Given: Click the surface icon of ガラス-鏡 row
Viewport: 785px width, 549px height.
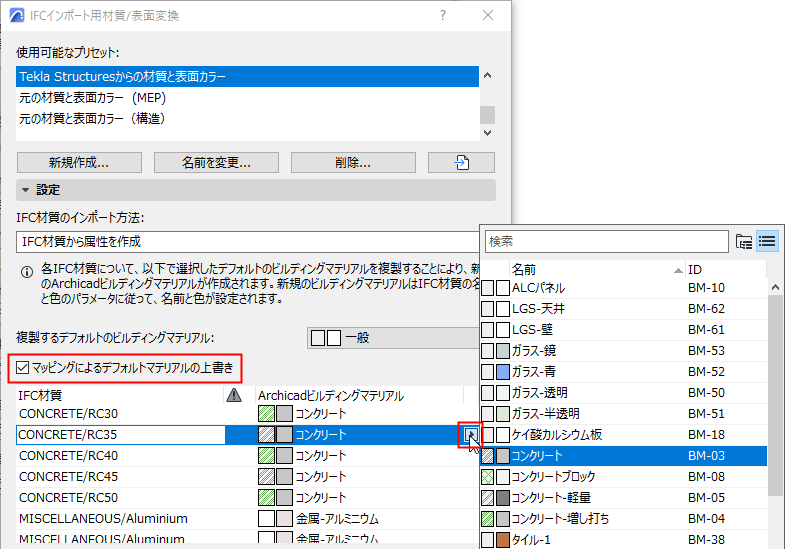Looking at the screenshot, I should 503,350.
